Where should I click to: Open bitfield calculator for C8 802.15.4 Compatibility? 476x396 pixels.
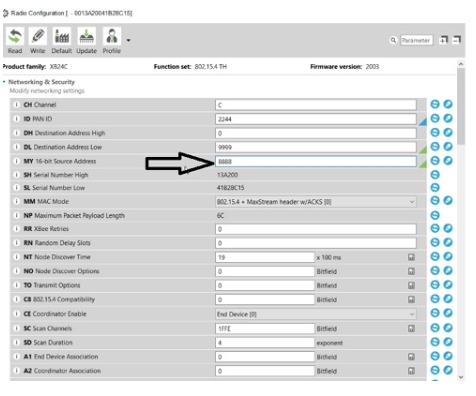coord(411,300)
